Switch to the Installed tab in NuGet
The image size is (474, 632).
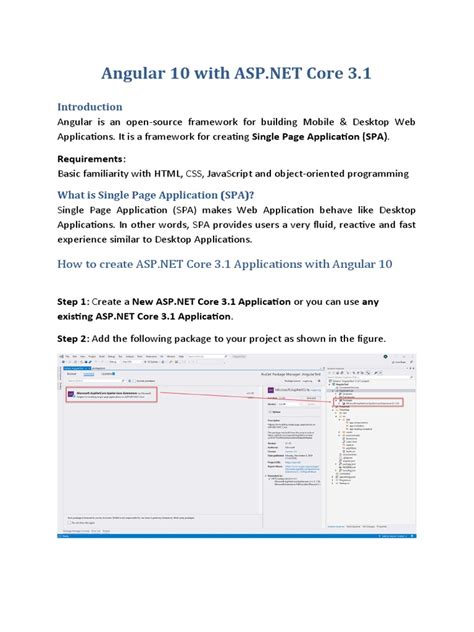89,374
